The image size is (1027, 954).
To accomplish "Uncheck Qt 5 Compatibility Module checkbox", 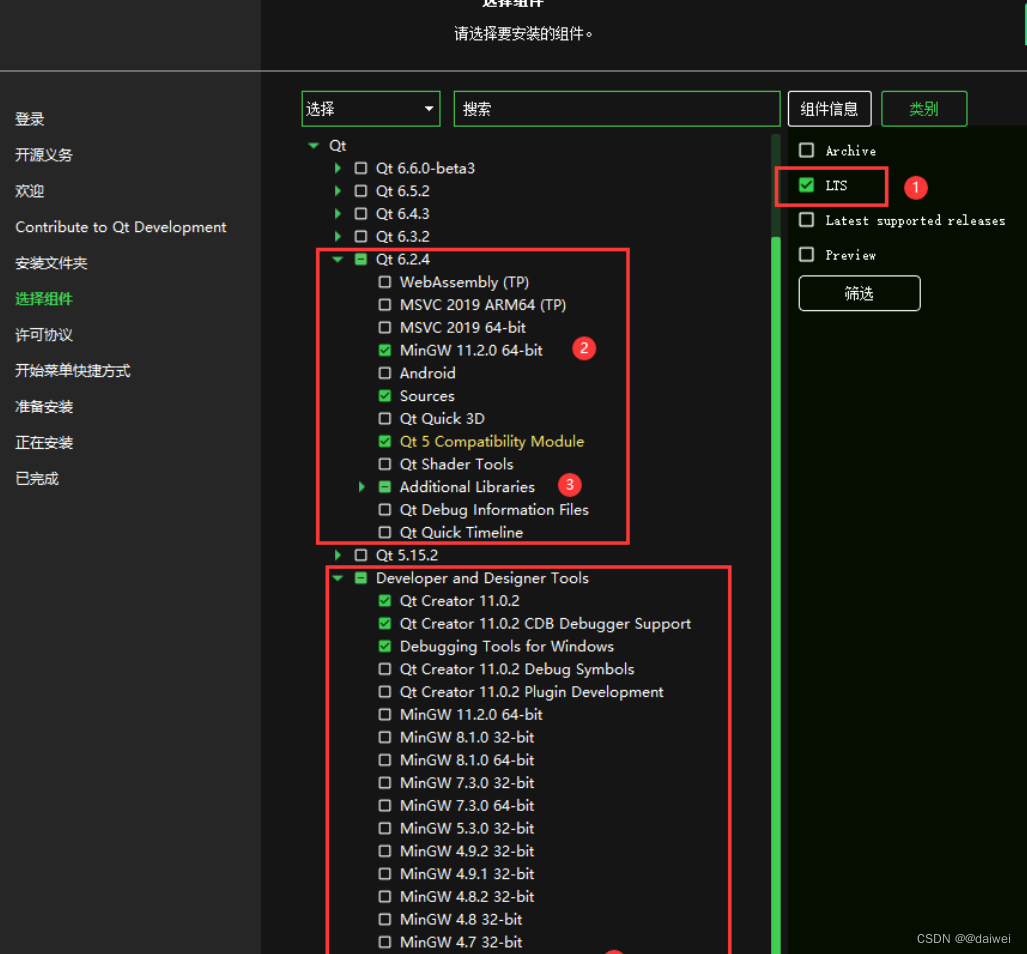I will click(385, 441).
